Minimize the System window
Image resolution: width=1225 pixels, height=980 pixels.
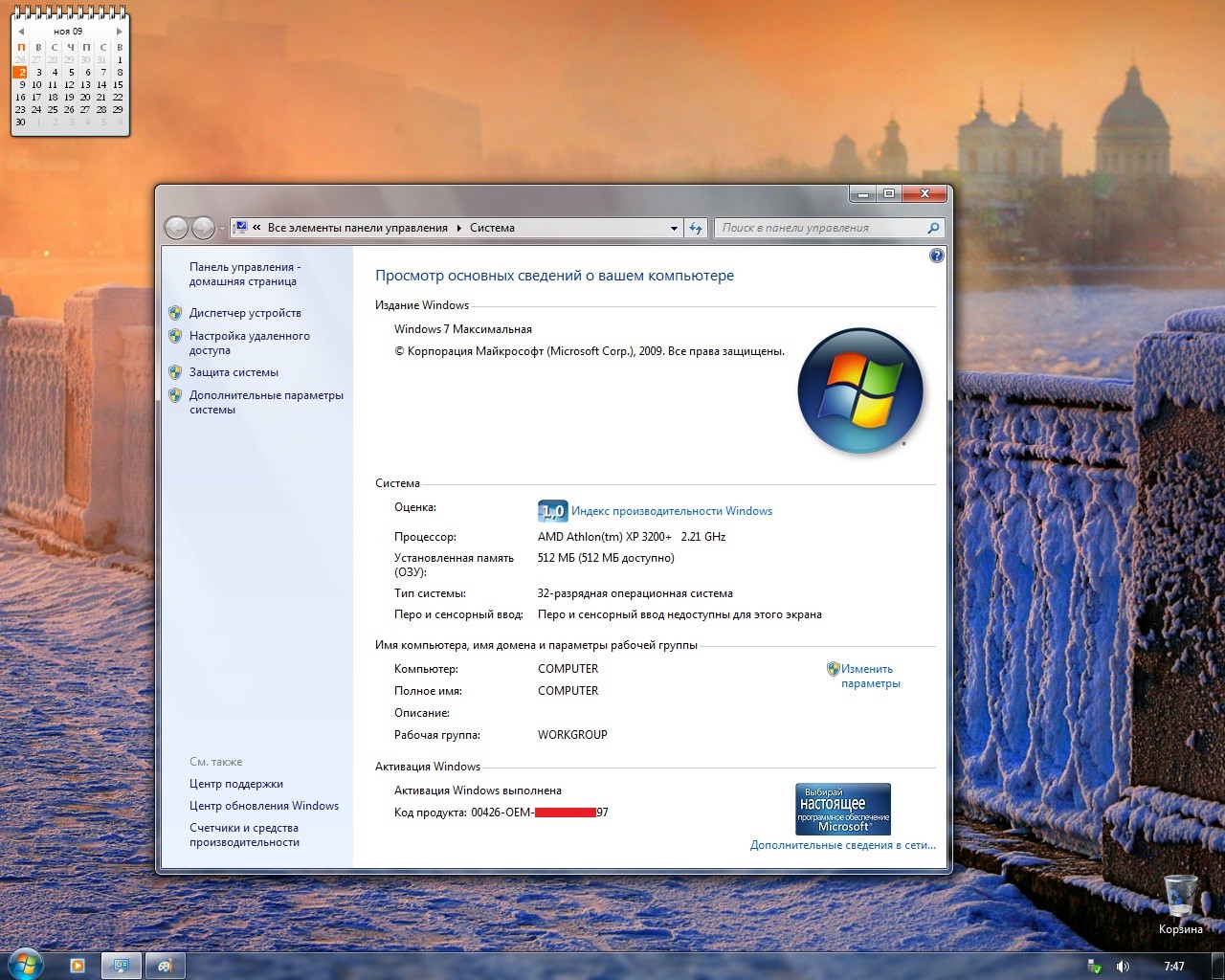(x=862, y=193)
